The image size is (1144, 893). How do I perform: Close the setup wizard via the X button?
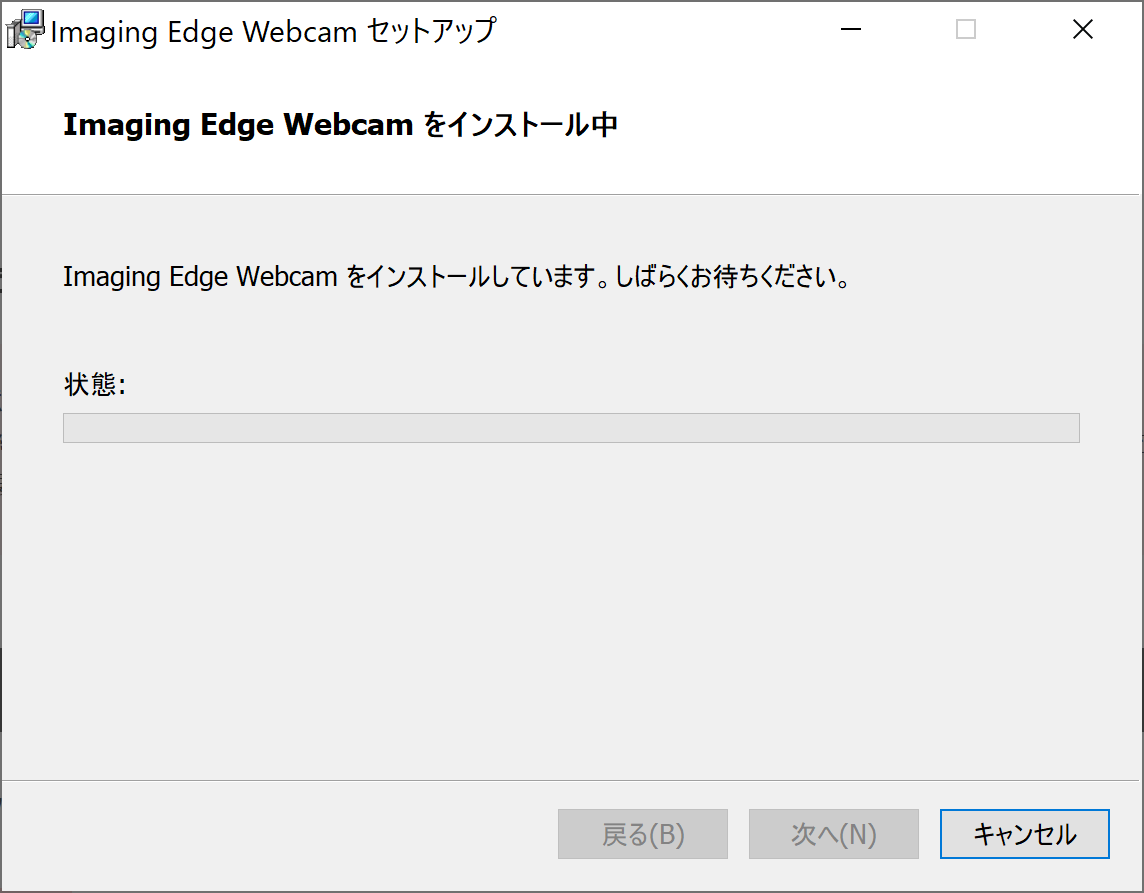pyautogui.click(x=1083, y=30)
